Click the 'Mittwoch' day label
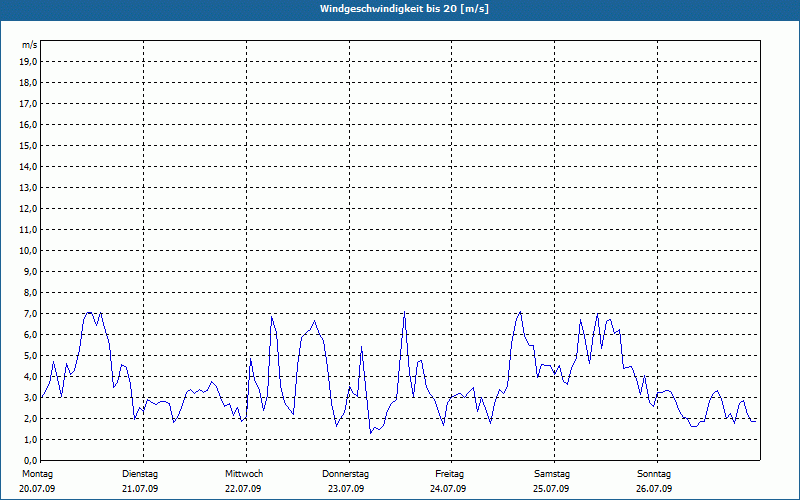800x500 pixels. pyautogui.click(x=244, y=474)
